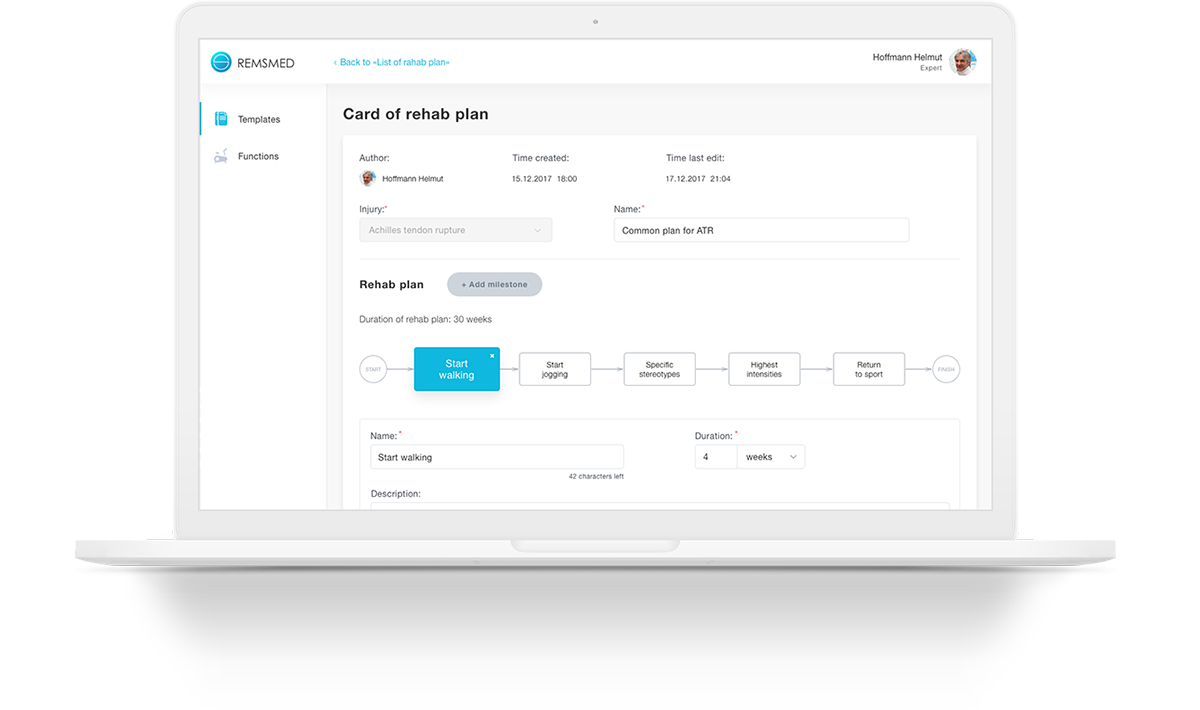Image resolution: width=1200 pixels, height=710 pixels.
Task: Select the FINISH node of the timeline
Action: pyautogui.click(x=946, y=369)
